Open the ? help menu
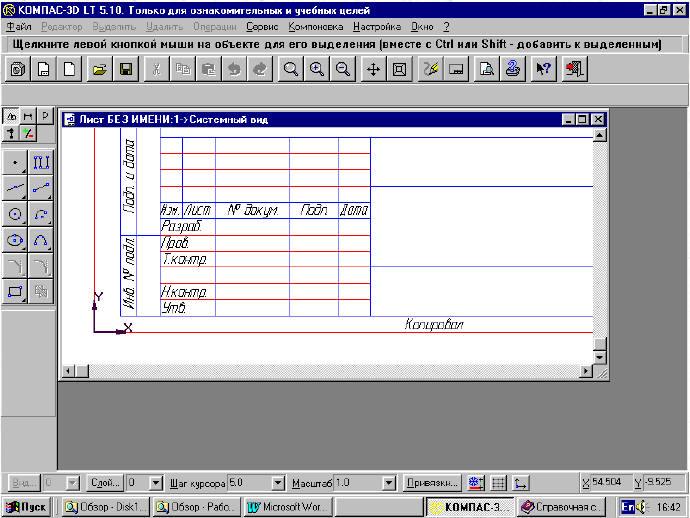 point(446,27)
